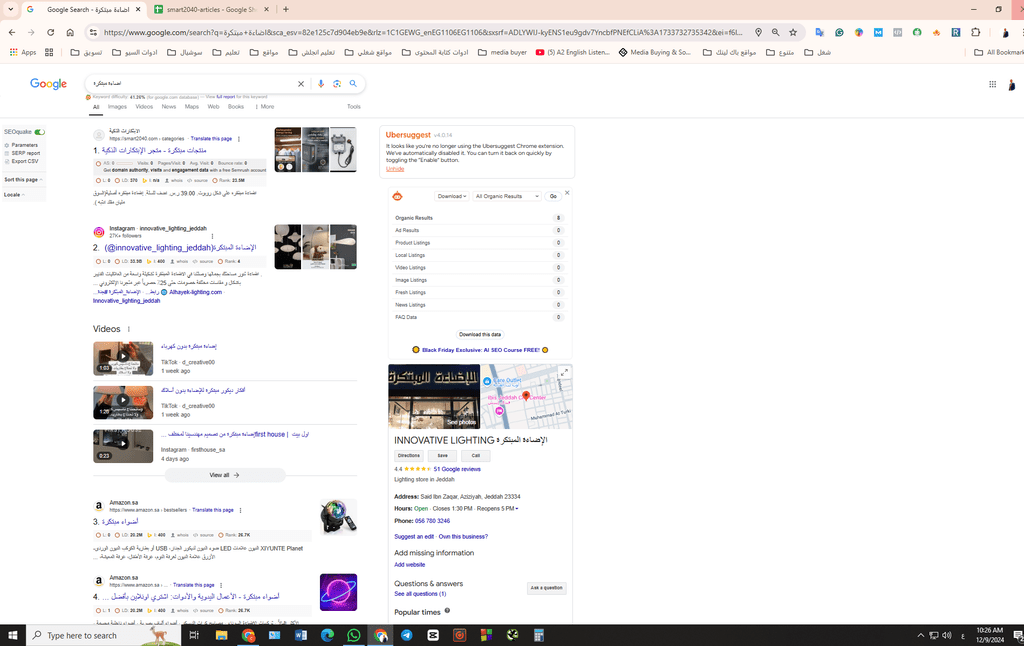Switch to the Videos results tab

(144, 106)
